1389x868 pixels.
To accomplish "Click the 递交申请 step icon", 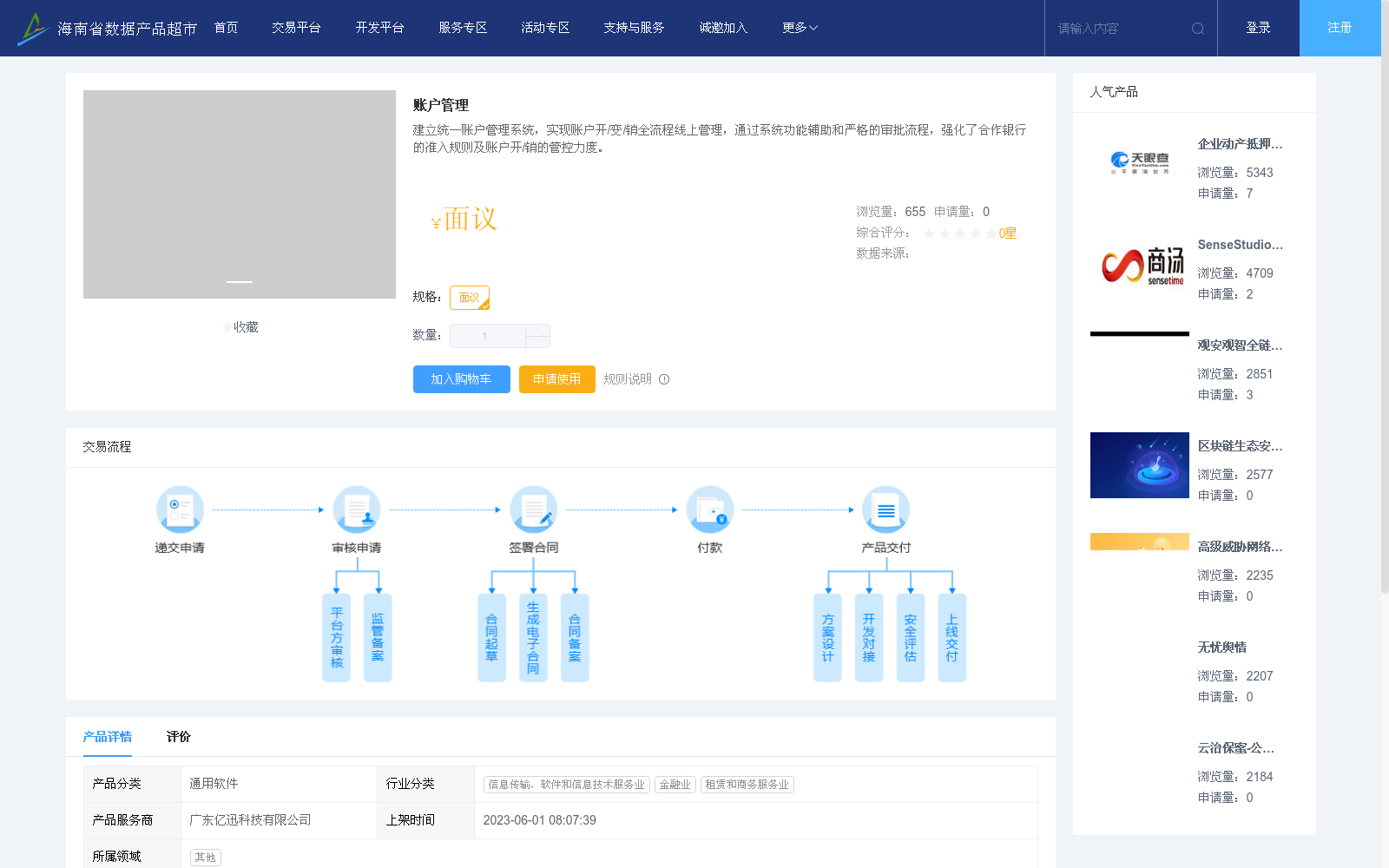I will click(x=180, y=510).
